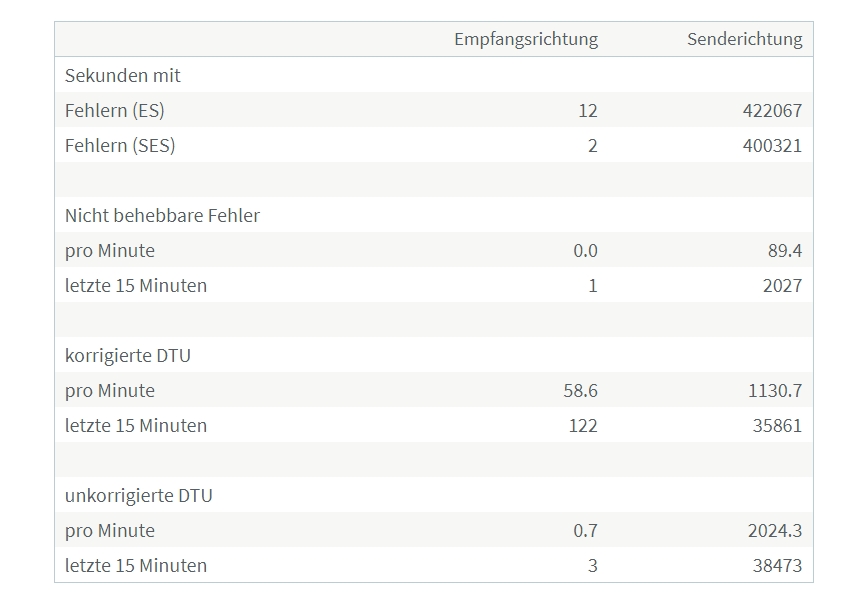Click the Fehlern (ES) row label
Viewport: 861px width, 607px height.
coord(114,110)
